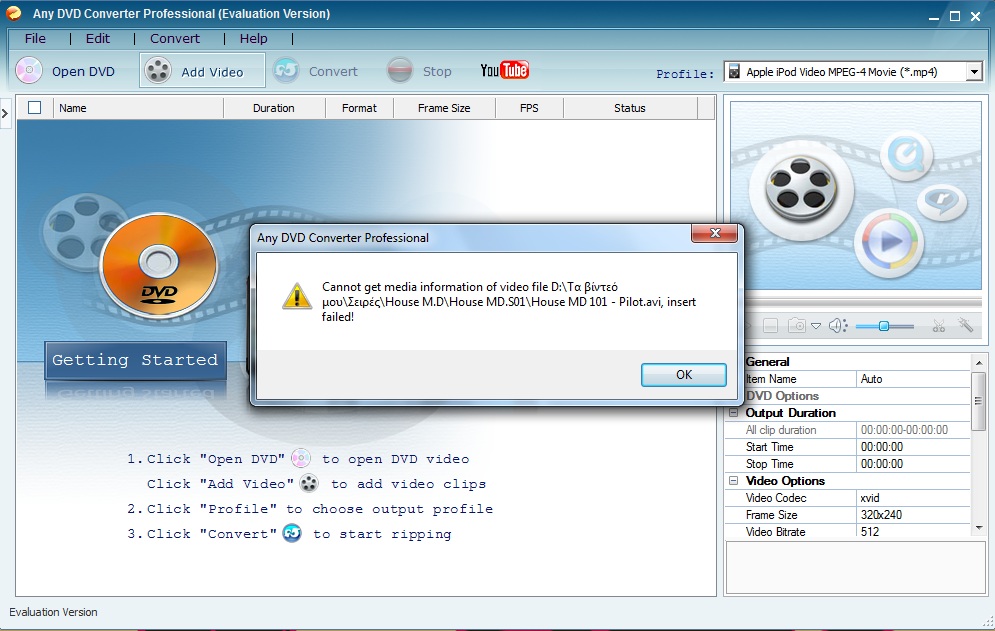Click the stop square under the preview
The image size is (995, 631).
pyautogui.click(x=770, y=326)
